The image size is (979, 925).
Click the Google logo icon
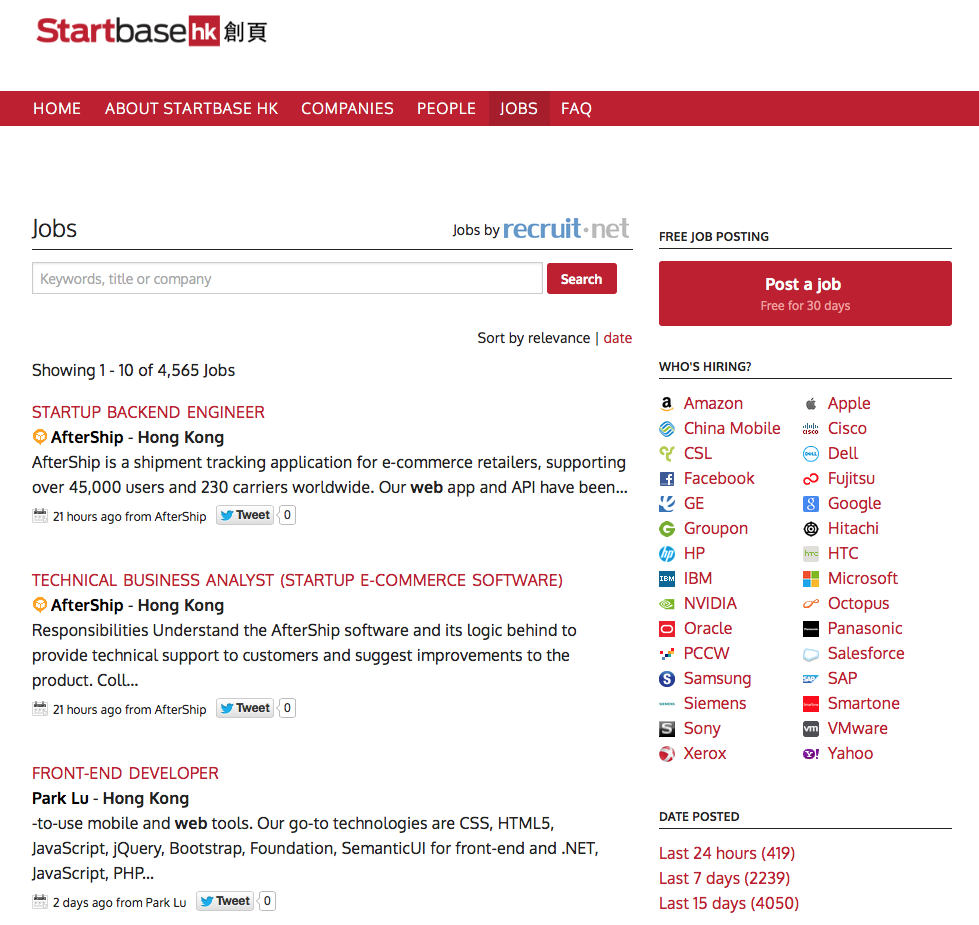[810, 504]
